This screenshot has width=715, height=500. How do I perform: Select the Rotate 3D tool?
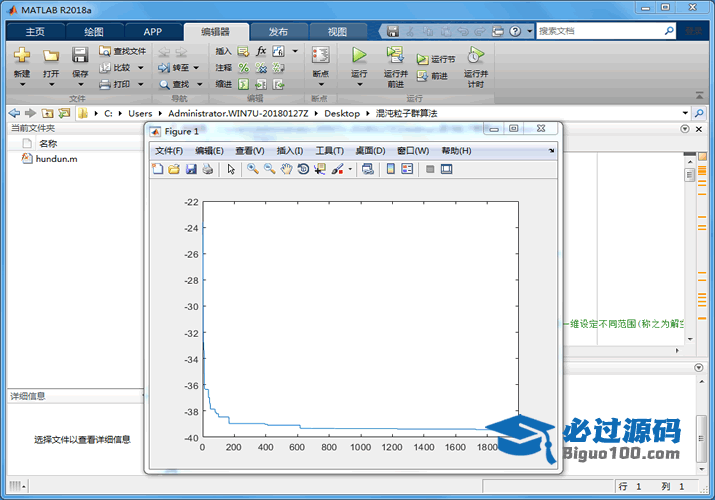point(303,169)
